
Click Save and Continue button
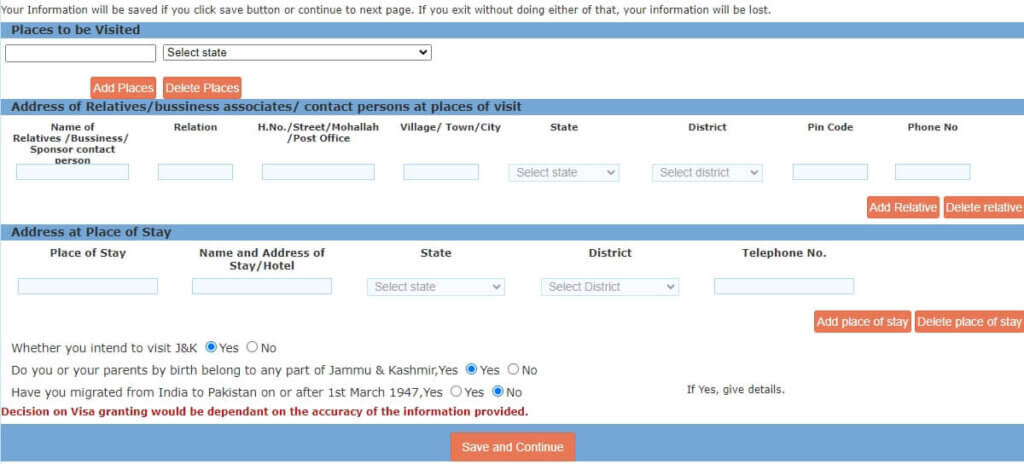pyautogui.click(x=512, y=447)
